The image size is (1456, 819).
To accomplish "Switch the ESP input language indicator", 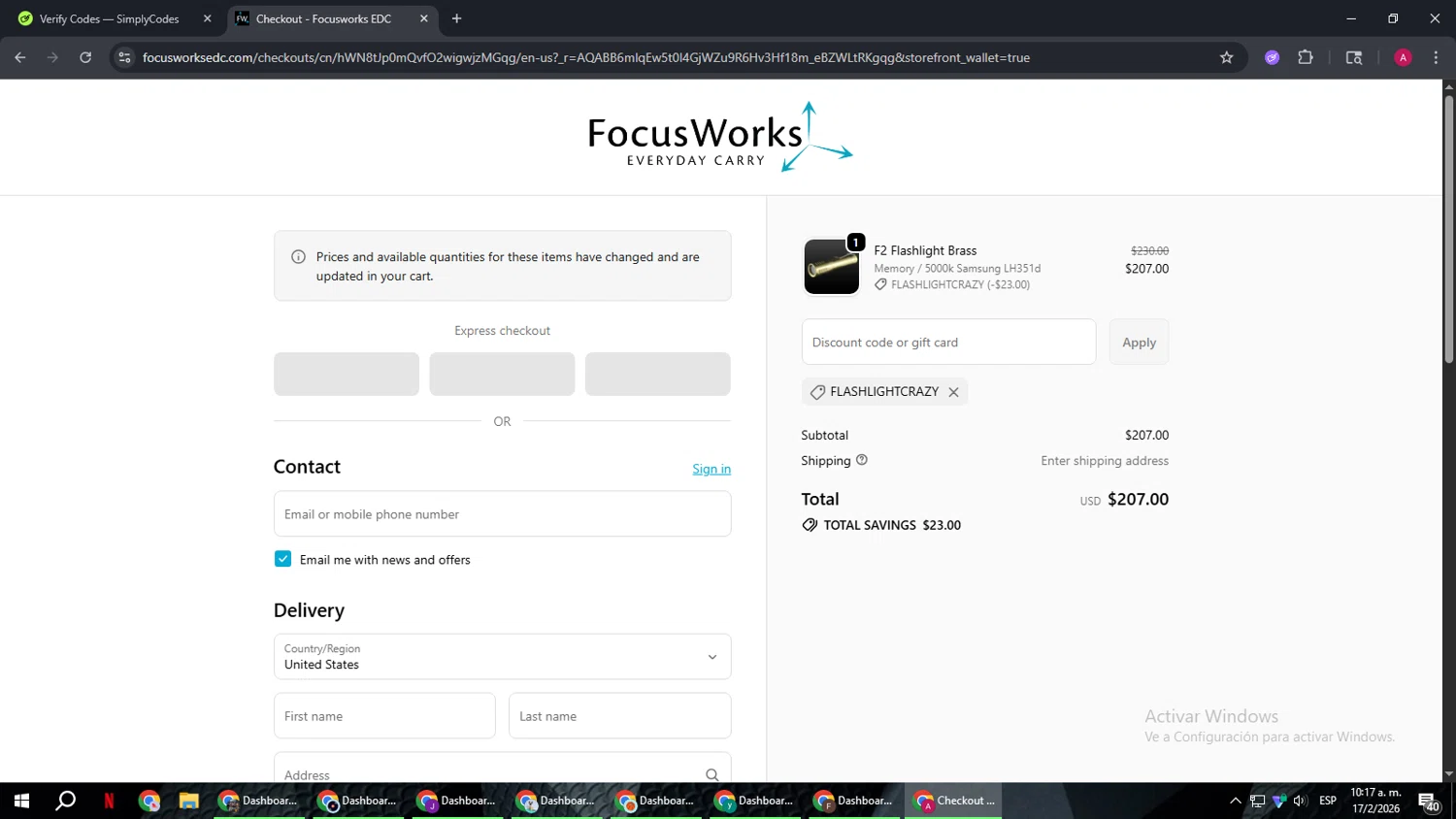I will [1328, 801].
